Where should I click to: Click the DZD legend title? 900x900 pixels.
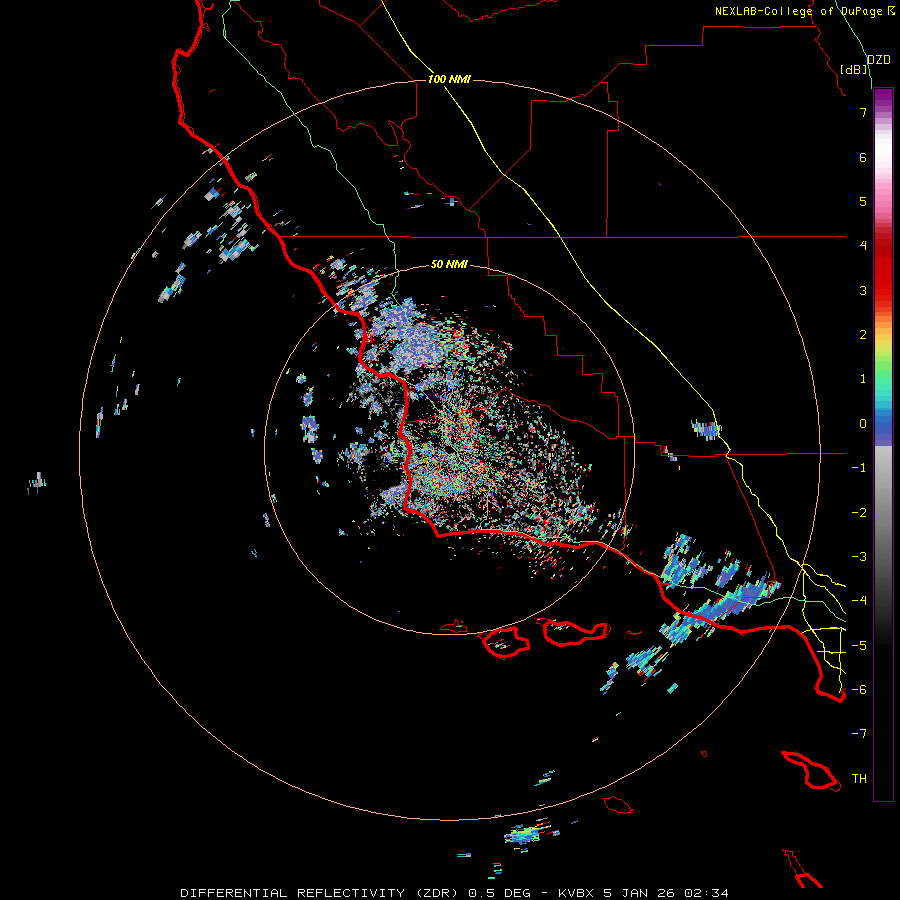tap(879, 60)
